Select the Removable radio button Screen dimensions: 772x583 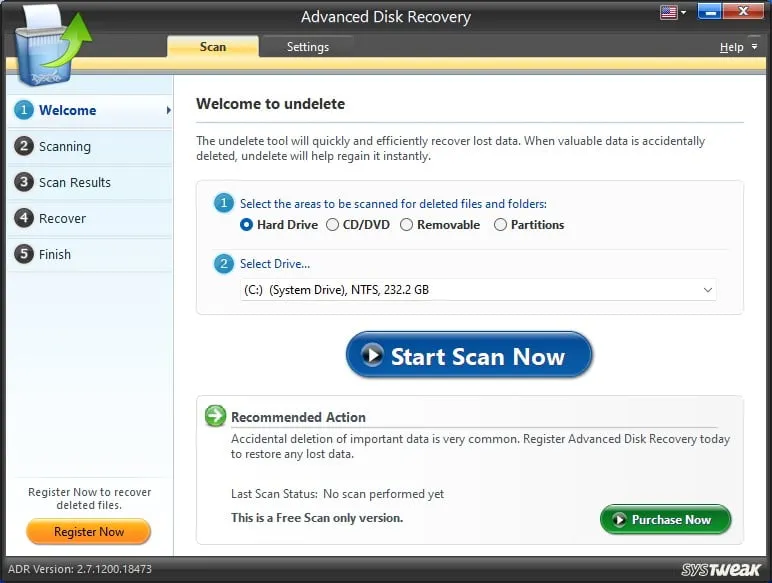point(406,225)
